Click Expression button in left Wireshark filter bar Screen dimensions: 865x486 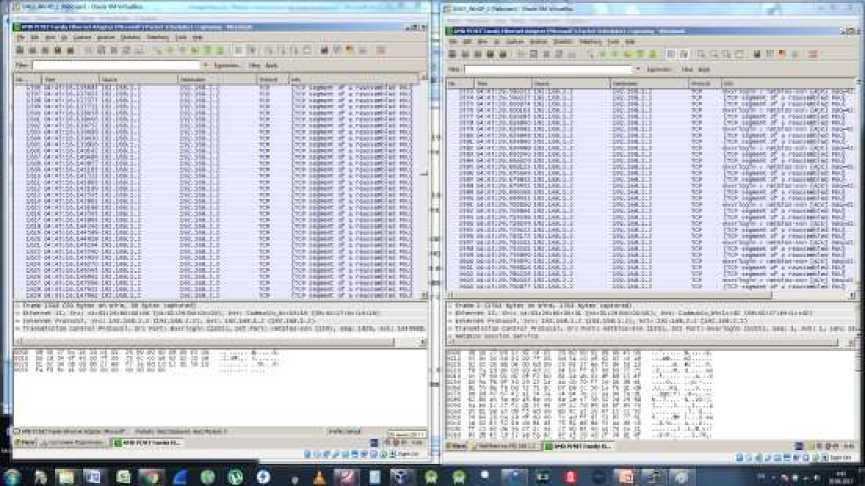tap(226, 66)
